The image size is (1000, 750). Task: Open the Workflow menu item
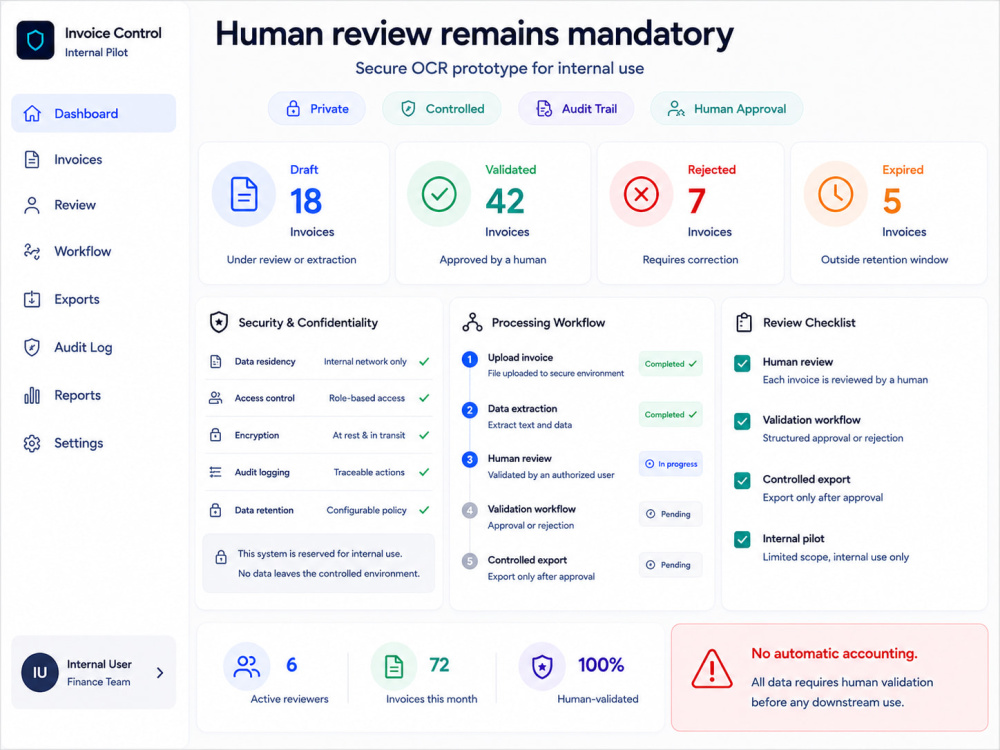(94, 251)
